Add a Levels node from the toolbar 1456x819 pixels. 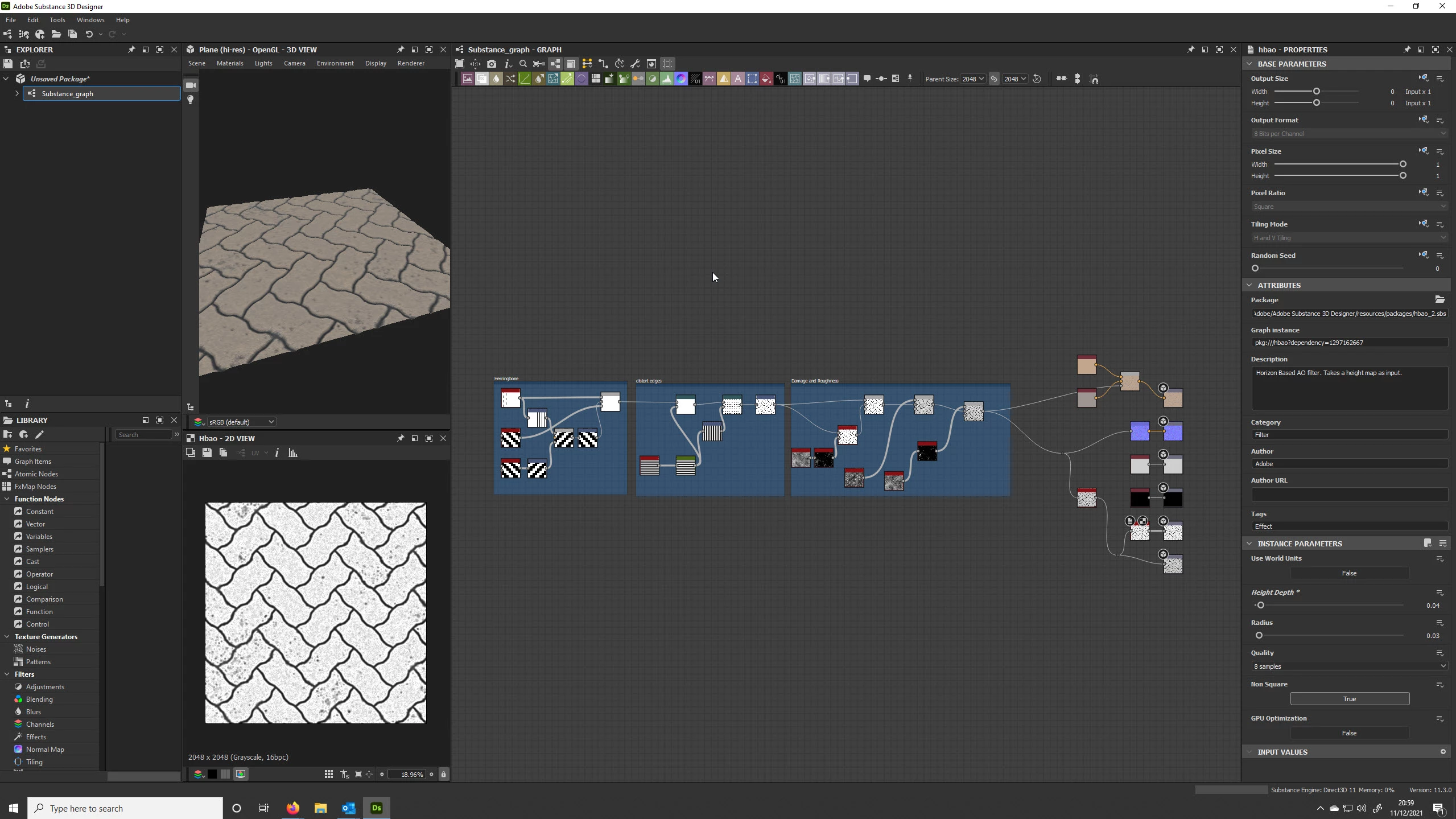(666, 79)
